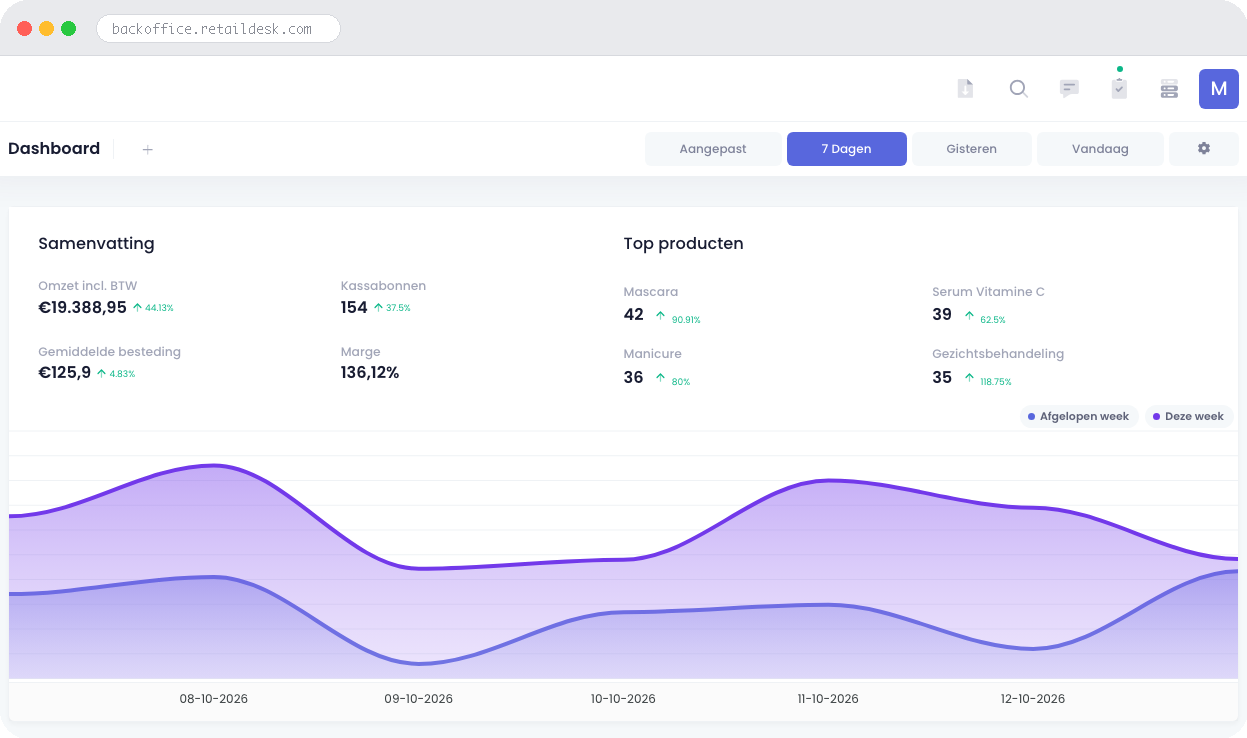The image size is (1247, 738).
Task: Click the 37.5% receipts growth indicator
Action: tap(392, 308)
